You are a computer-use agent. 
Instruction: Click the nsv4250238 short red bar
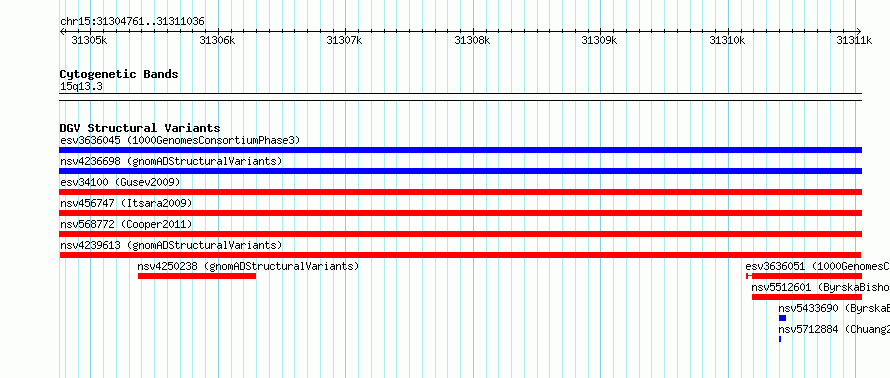(x=197, y=276)
